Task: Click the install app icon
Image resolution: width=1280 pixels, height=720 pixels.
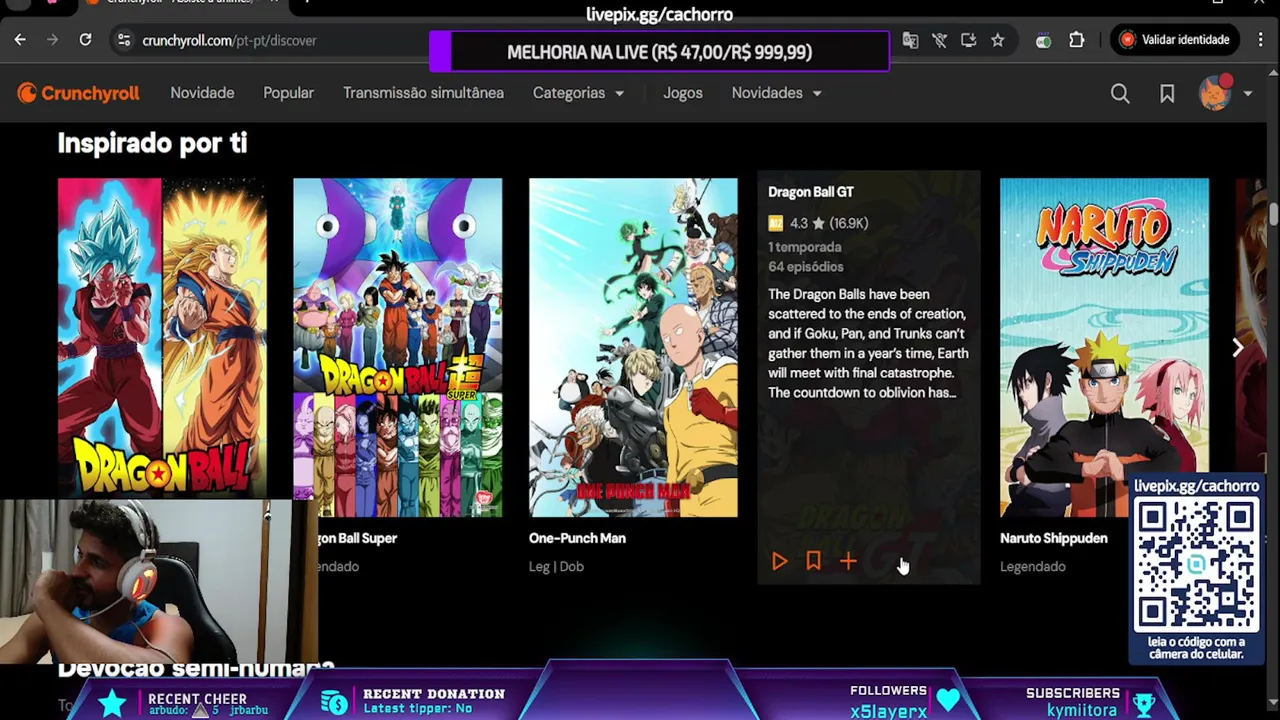Action: [x=968, y=40]
